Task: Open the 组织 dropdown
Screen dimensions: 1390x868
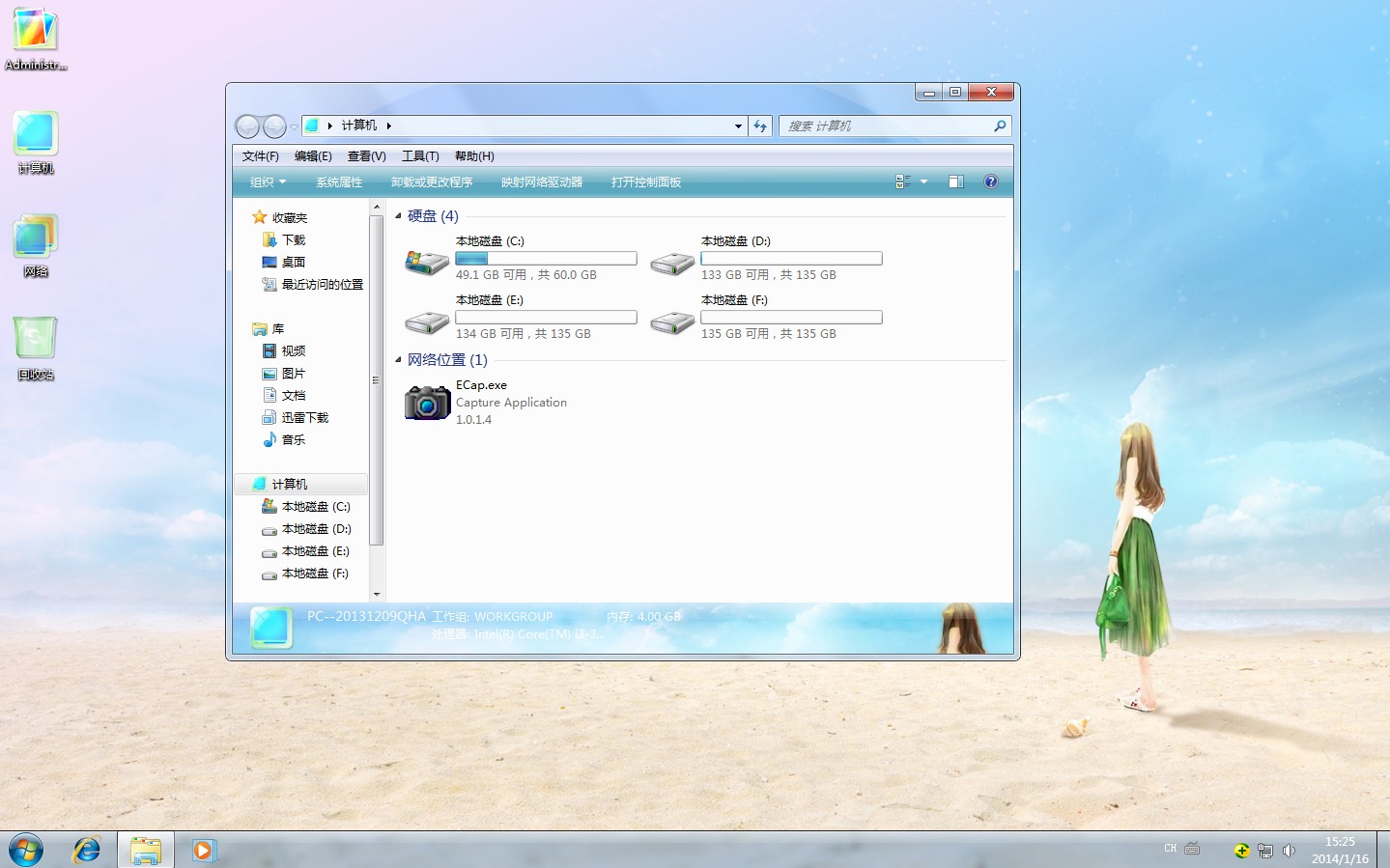Action: coord(268,182)
